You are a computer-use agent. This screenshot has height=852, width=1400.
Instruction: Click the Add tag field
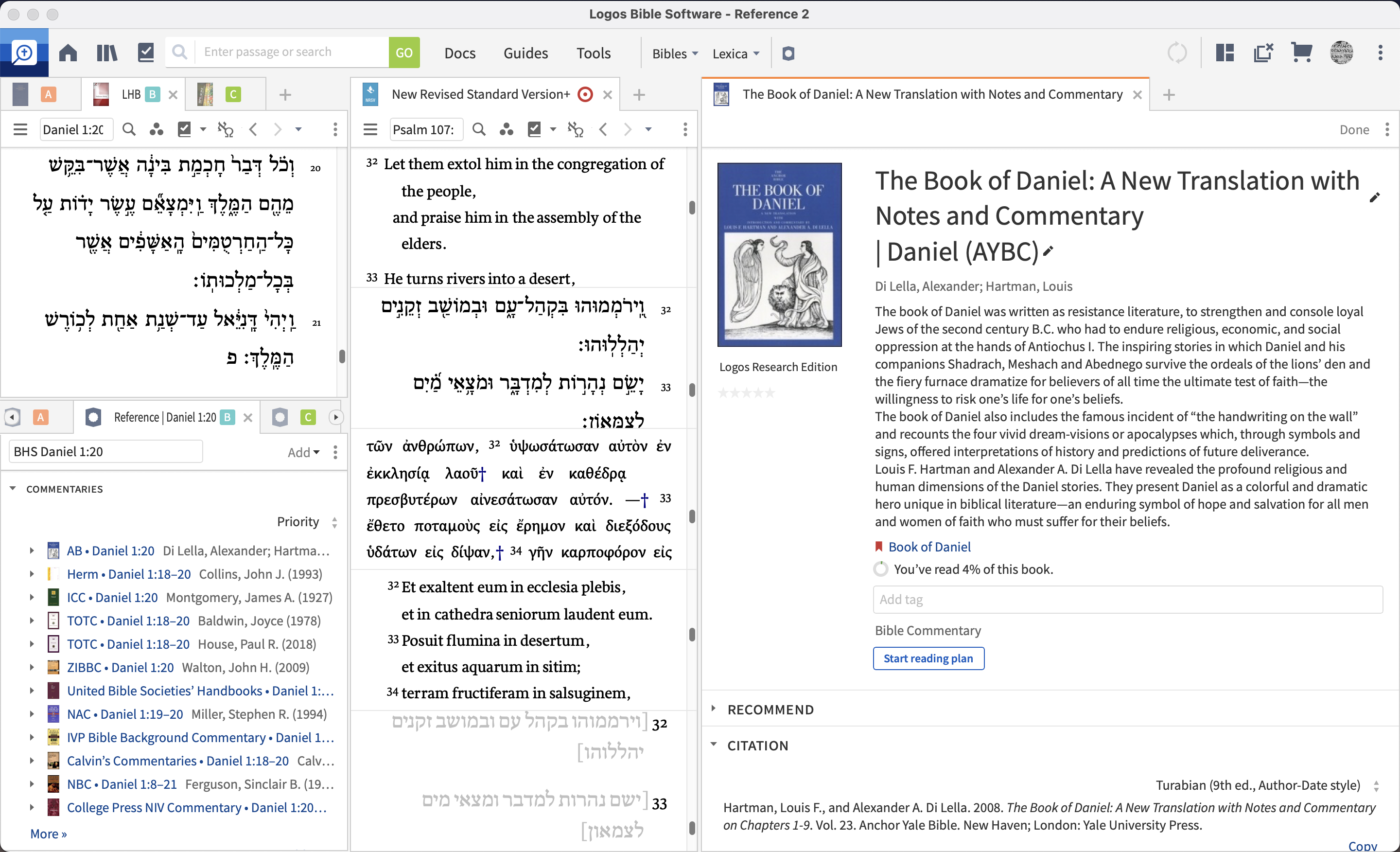pyautogui.click(x=1127, y=599)
